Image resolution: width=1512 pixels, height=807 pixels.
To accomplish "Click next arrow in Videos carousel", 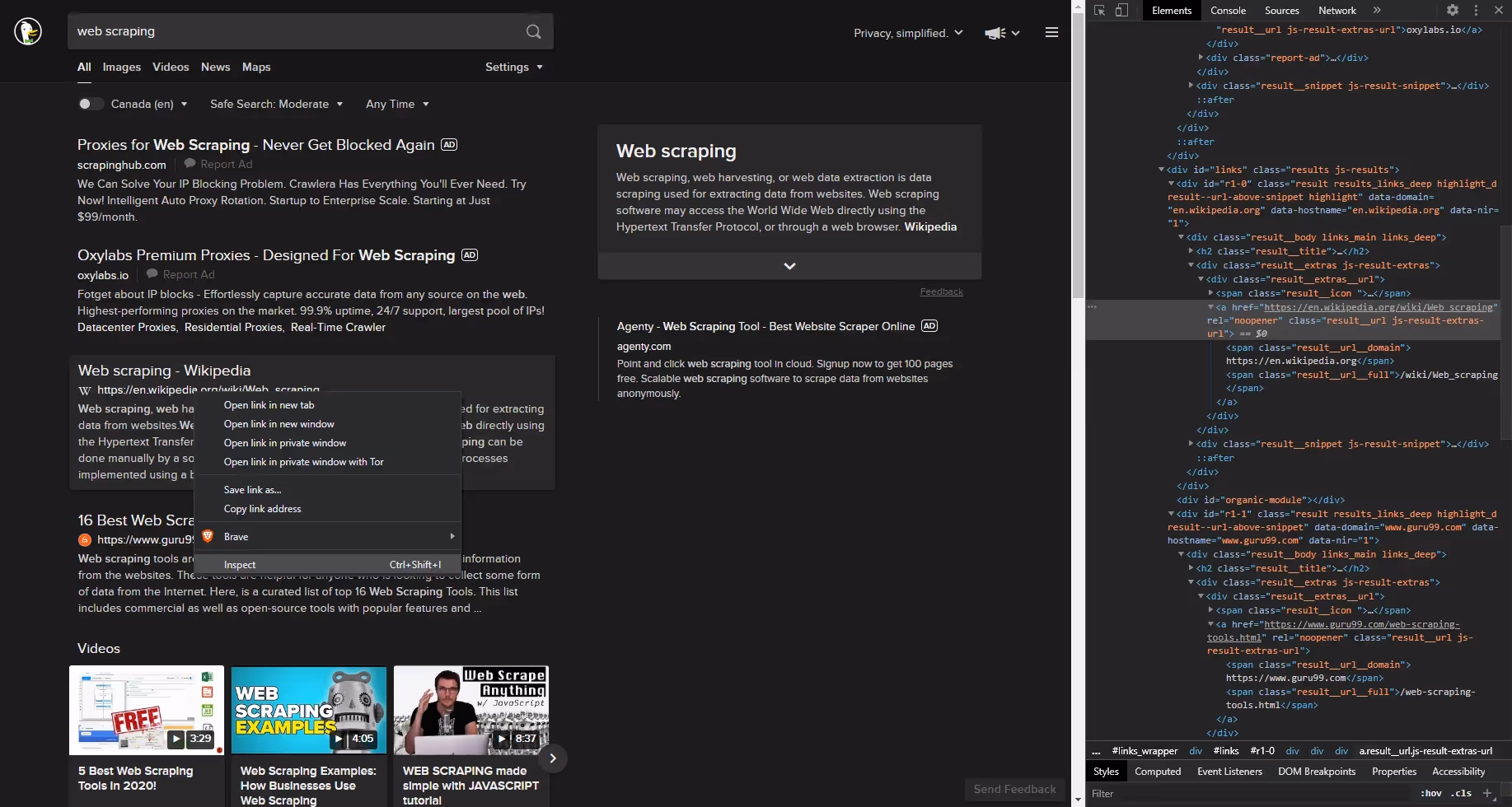I will [x=553, y=758].
